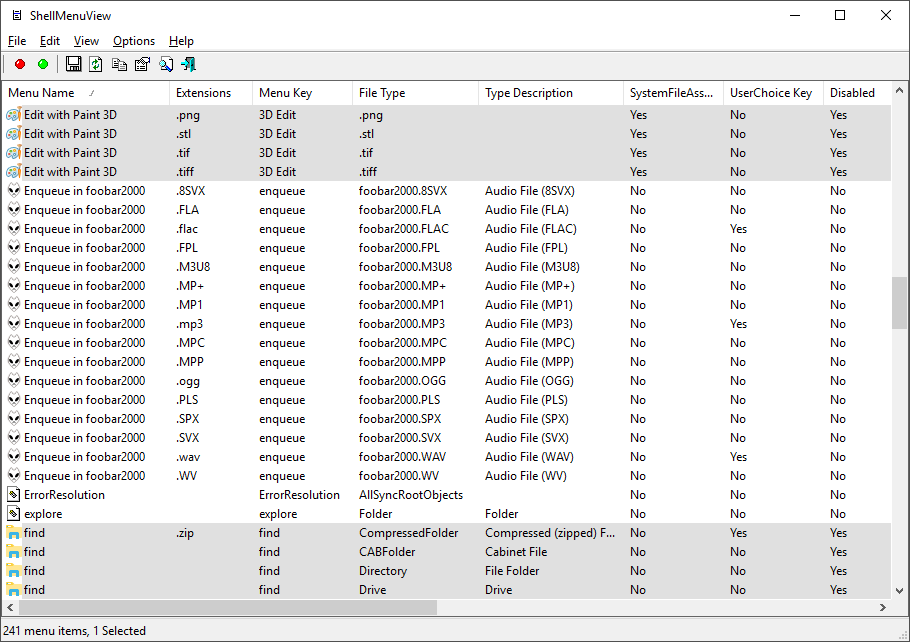Click the Find magnifier toolbar icon
Image resolution: width=910 pixels, height=642 pixels.
(x=166, y=64)
